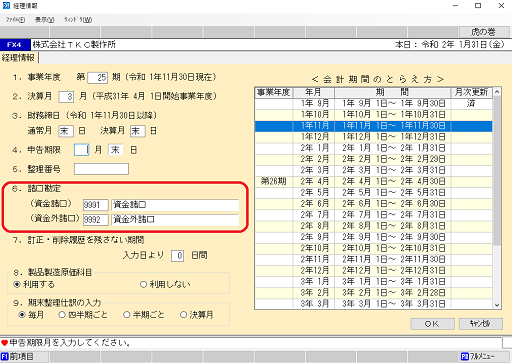The width and height of the screenshot is (512, 363).
Task: Open the 表示(V) menu
Action: (x=45, y=20)
